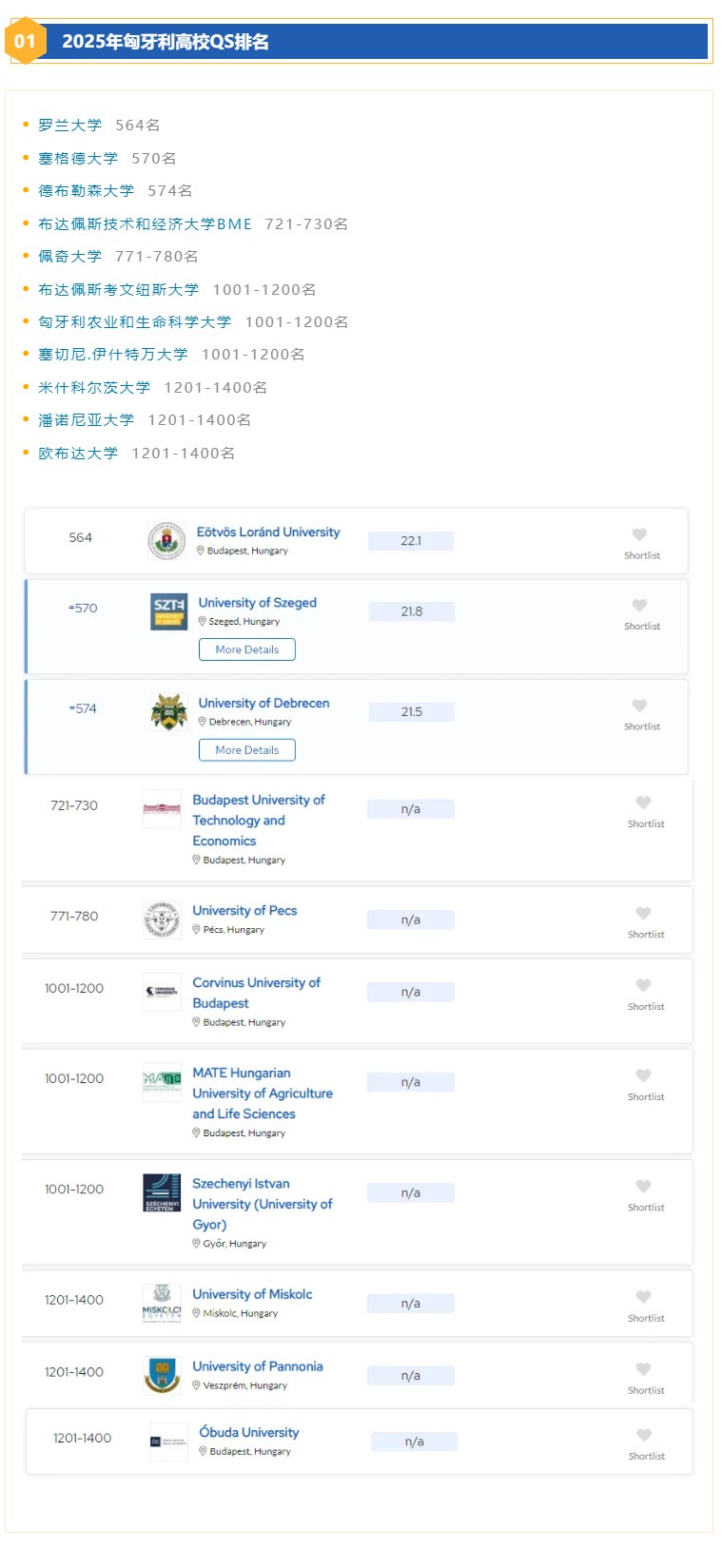The height and width of the screenshot is (1568, 722).
Task: Click the 德布勒森大学 list entry
Action: coord(87,191)
